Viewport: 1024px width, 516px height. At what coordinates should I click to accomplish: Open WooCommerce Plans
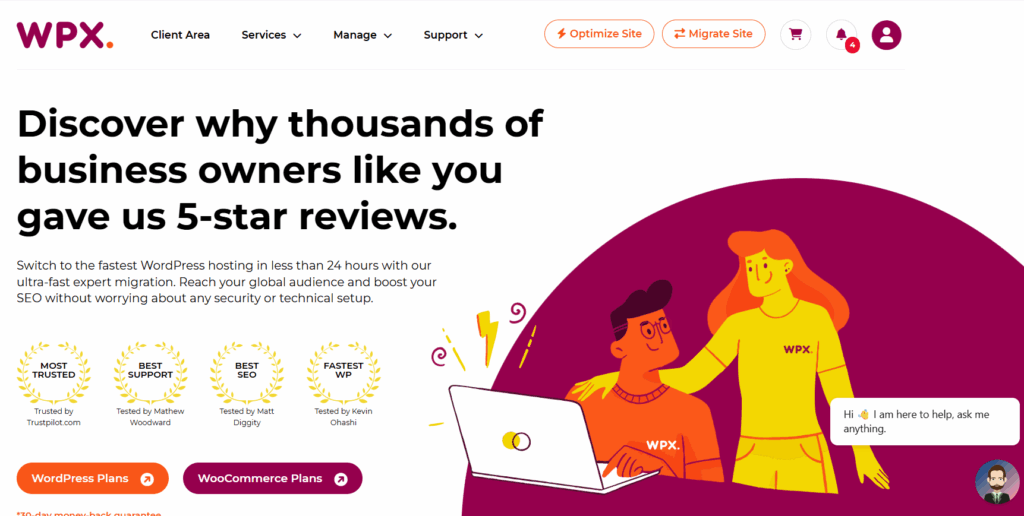pos(272,479)
